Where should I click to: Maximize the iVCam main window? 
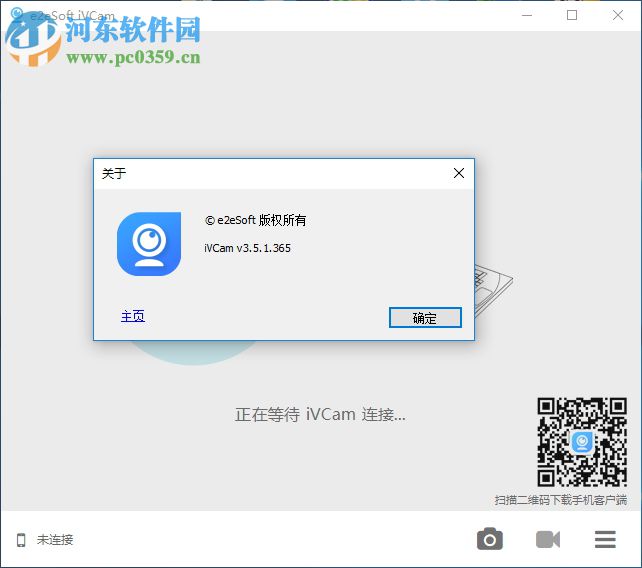[x=572, y=15]
